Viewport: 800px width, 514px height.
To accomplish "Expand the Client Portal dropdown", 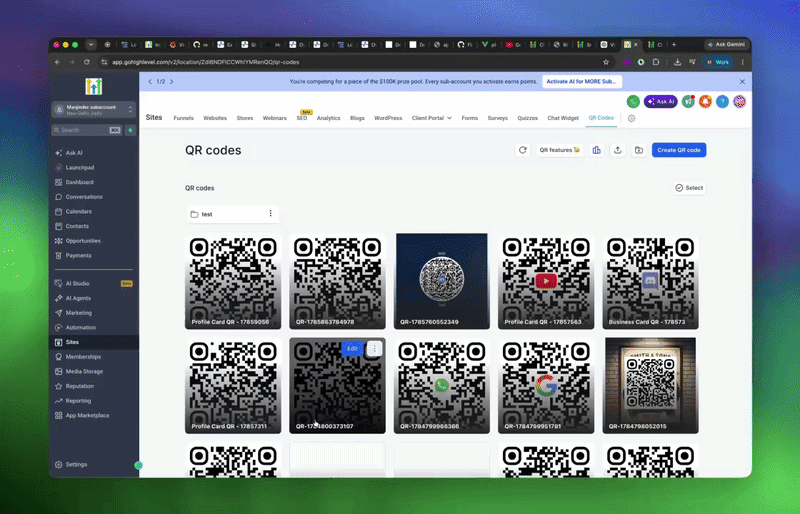I will click(432, 118).
